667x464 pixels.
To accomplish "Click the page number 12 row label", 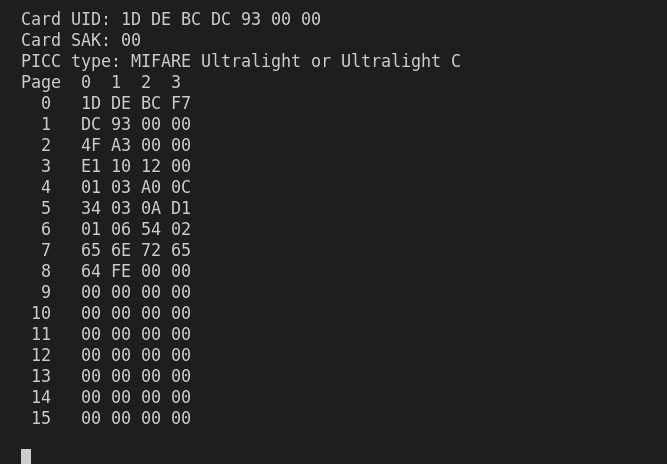I will point(41,355).
